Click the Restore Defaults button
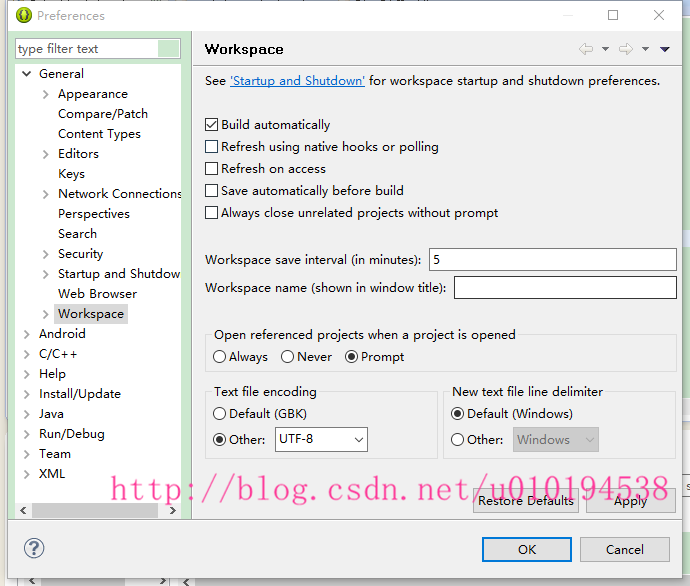 coord(526,501)
